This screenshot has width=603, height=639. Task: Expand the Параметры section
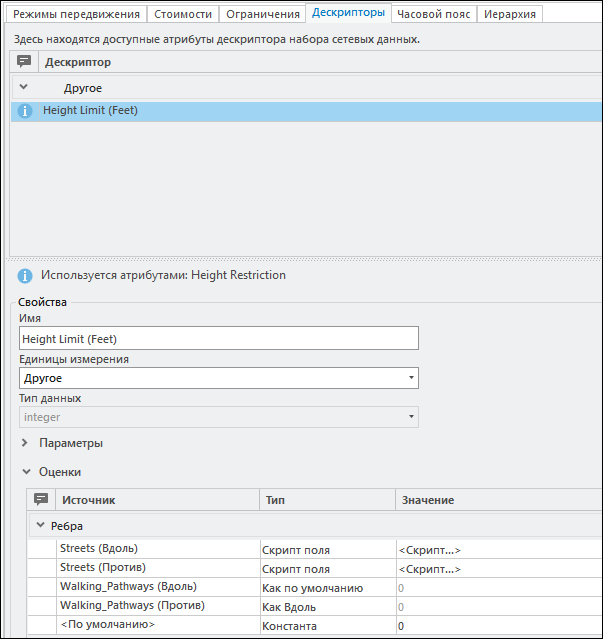24,443
